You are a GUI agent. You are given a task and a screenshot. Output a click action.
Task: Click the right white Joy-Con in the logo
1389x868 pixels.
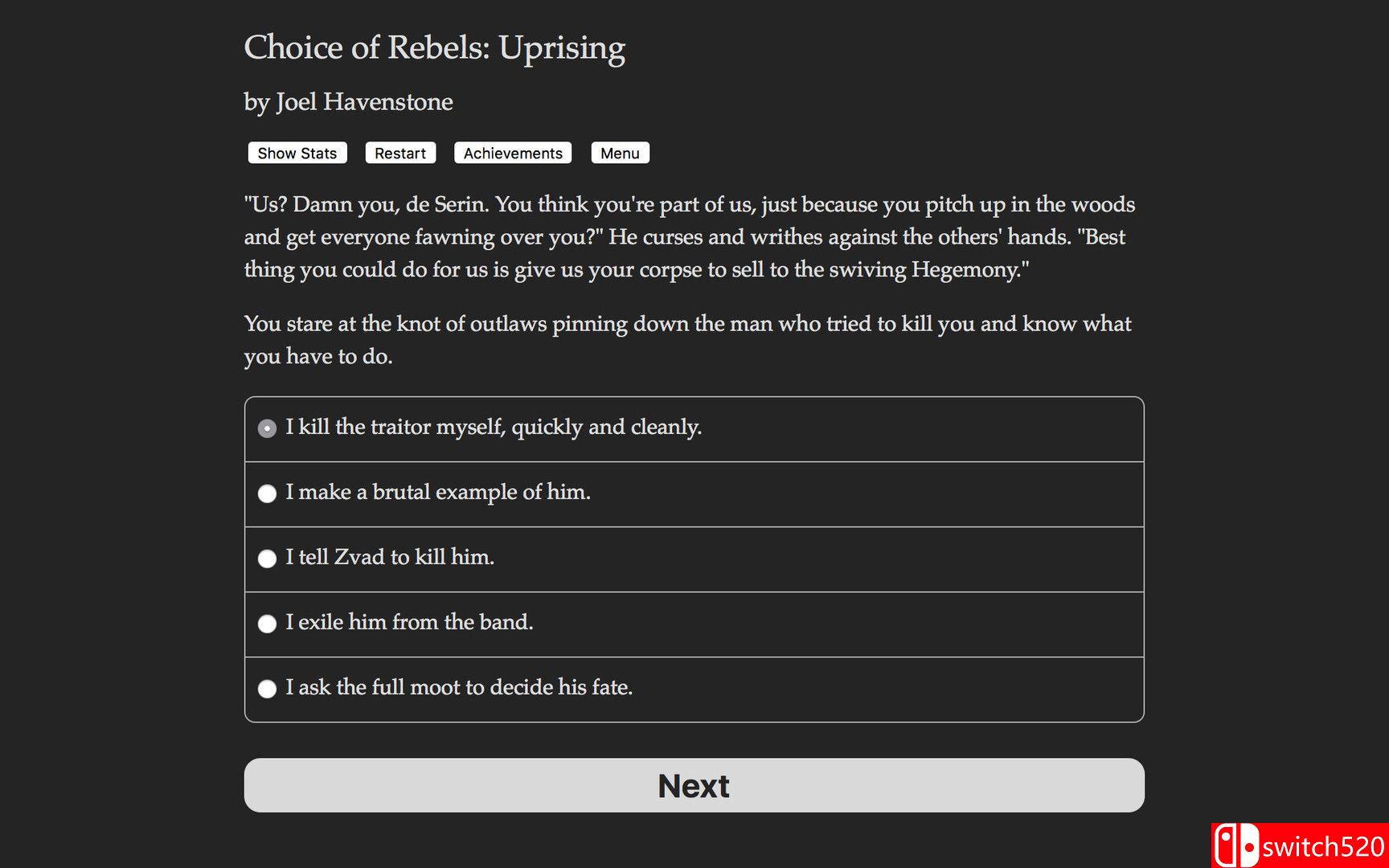point(1248,845)
